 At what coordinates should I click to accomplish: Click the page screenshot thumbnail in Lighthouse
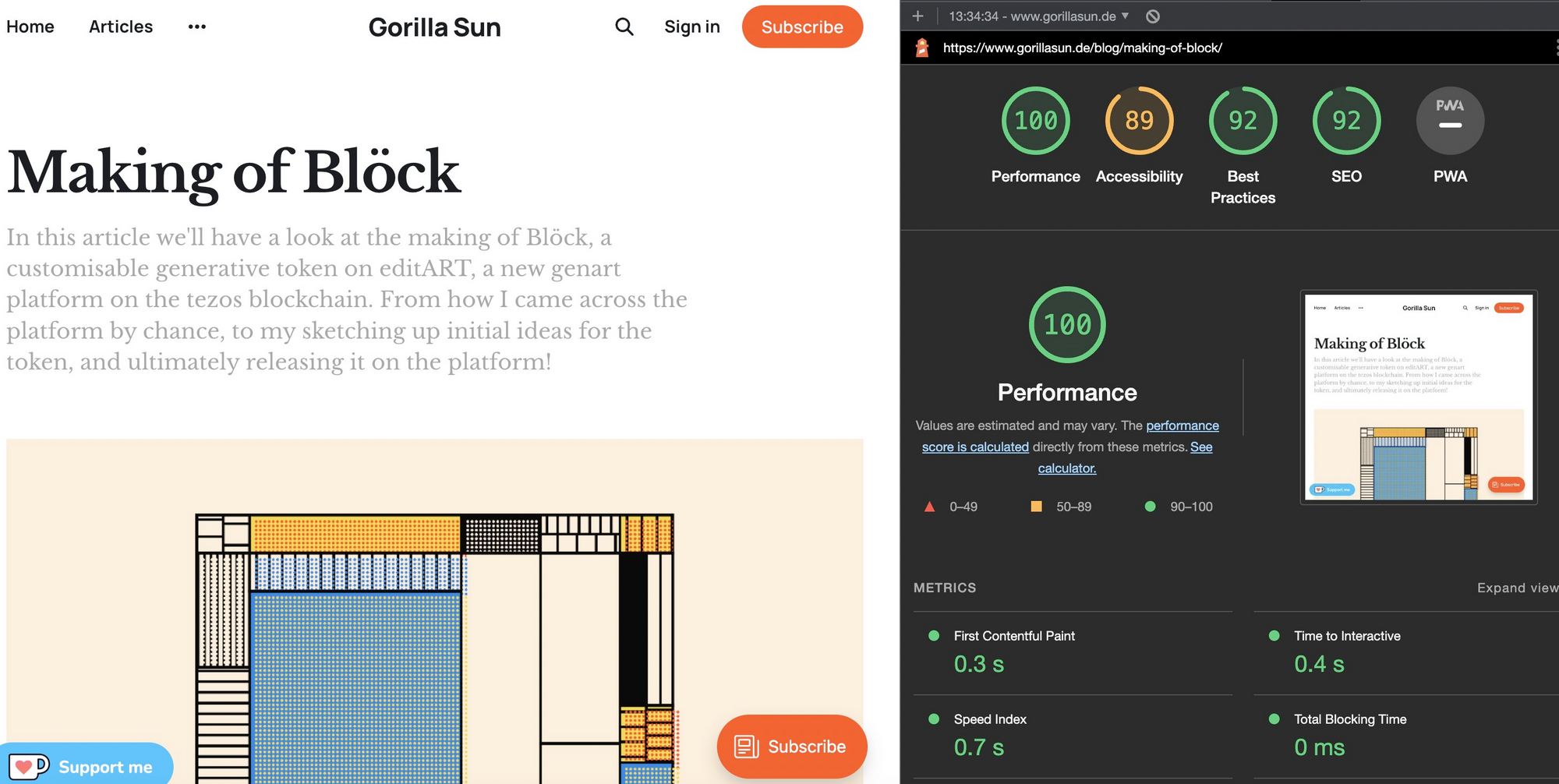[1418, 397]
